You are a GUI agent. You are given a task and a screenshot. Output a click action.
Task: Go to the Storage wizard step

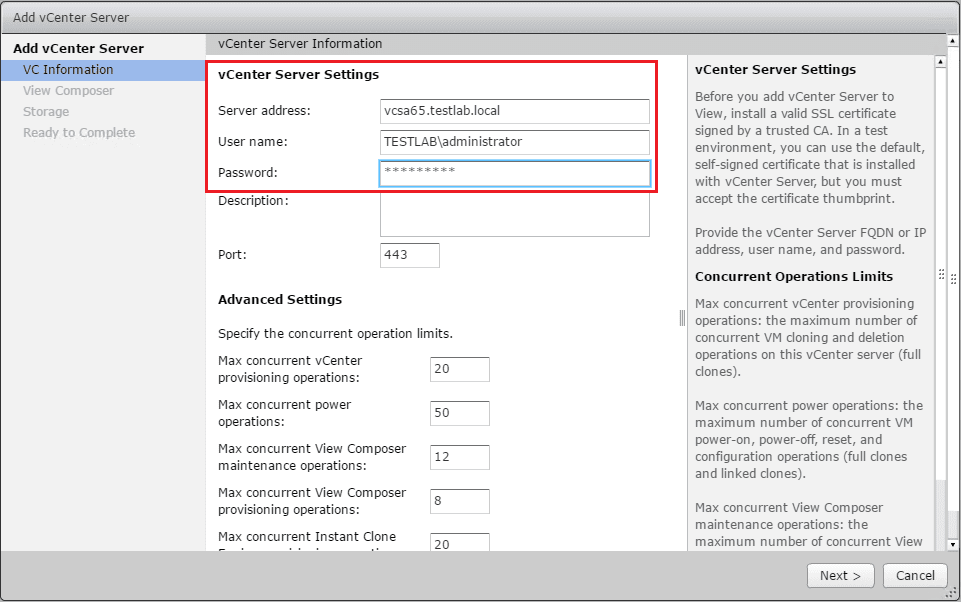tap(46, 112)
